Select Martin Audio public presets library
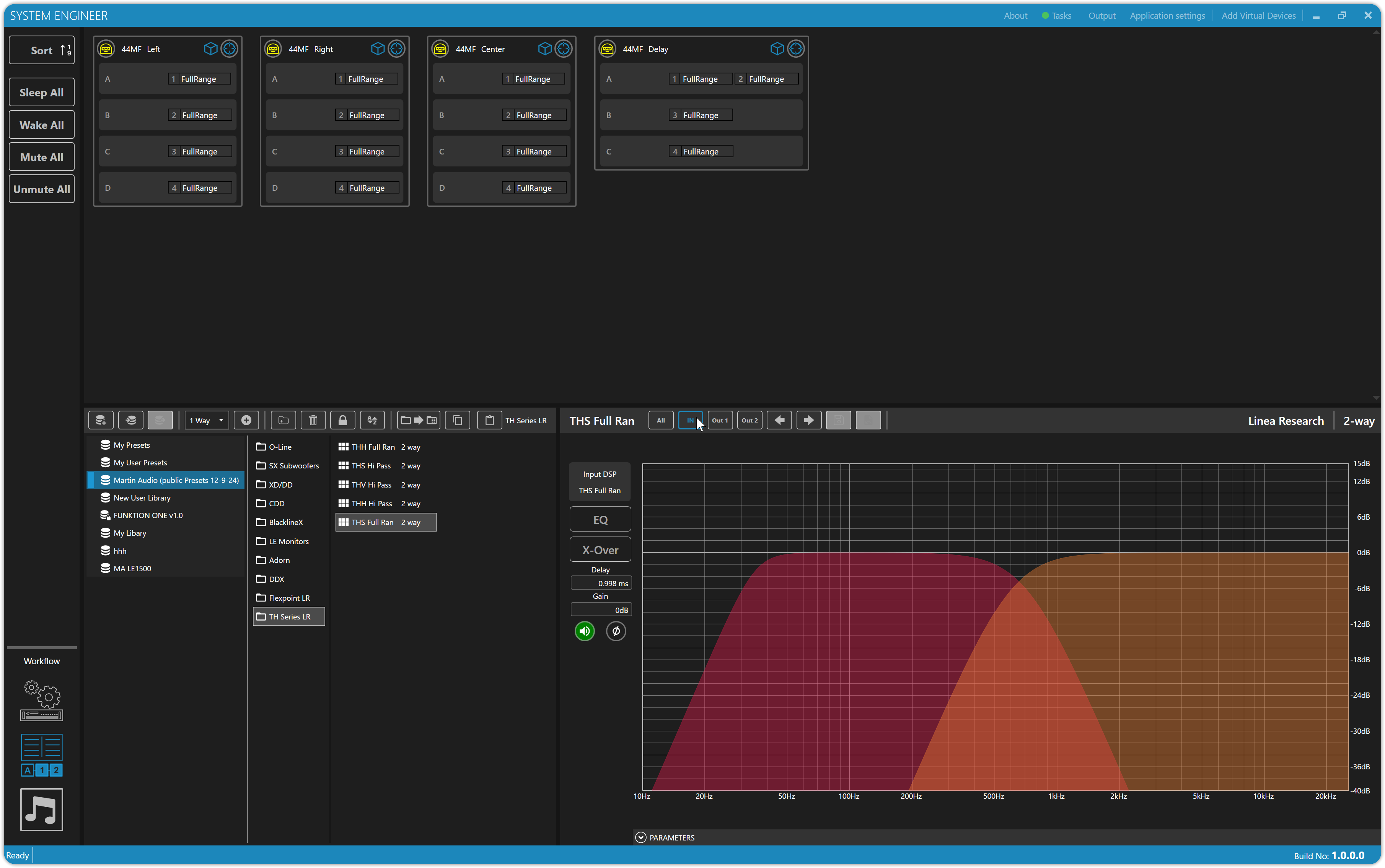This screenshot has height=868, width=1385. [165, 480]
